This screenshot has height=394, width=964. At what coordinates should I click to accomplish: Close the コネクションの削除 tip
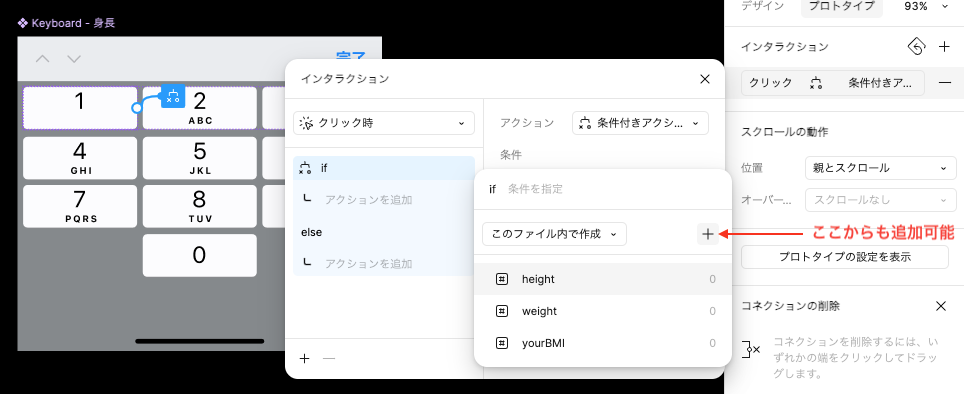click(941, 306)
